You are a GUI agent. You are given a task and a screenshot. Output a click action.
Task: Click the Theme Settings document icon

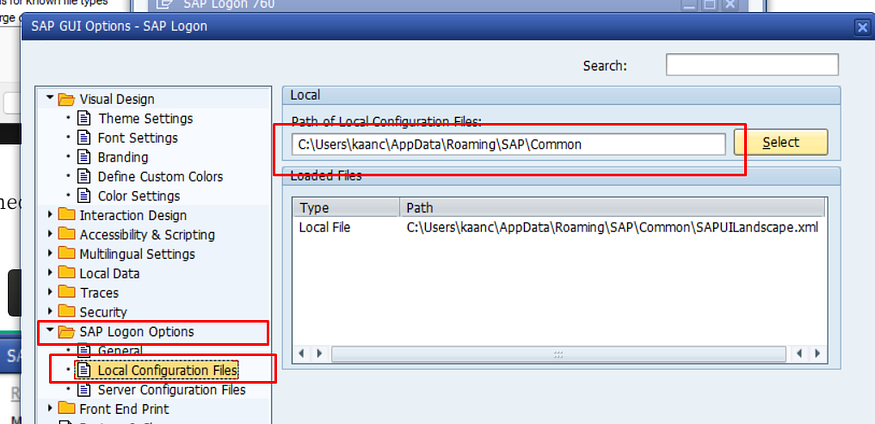pyautogui.click(x=84, y=118)
